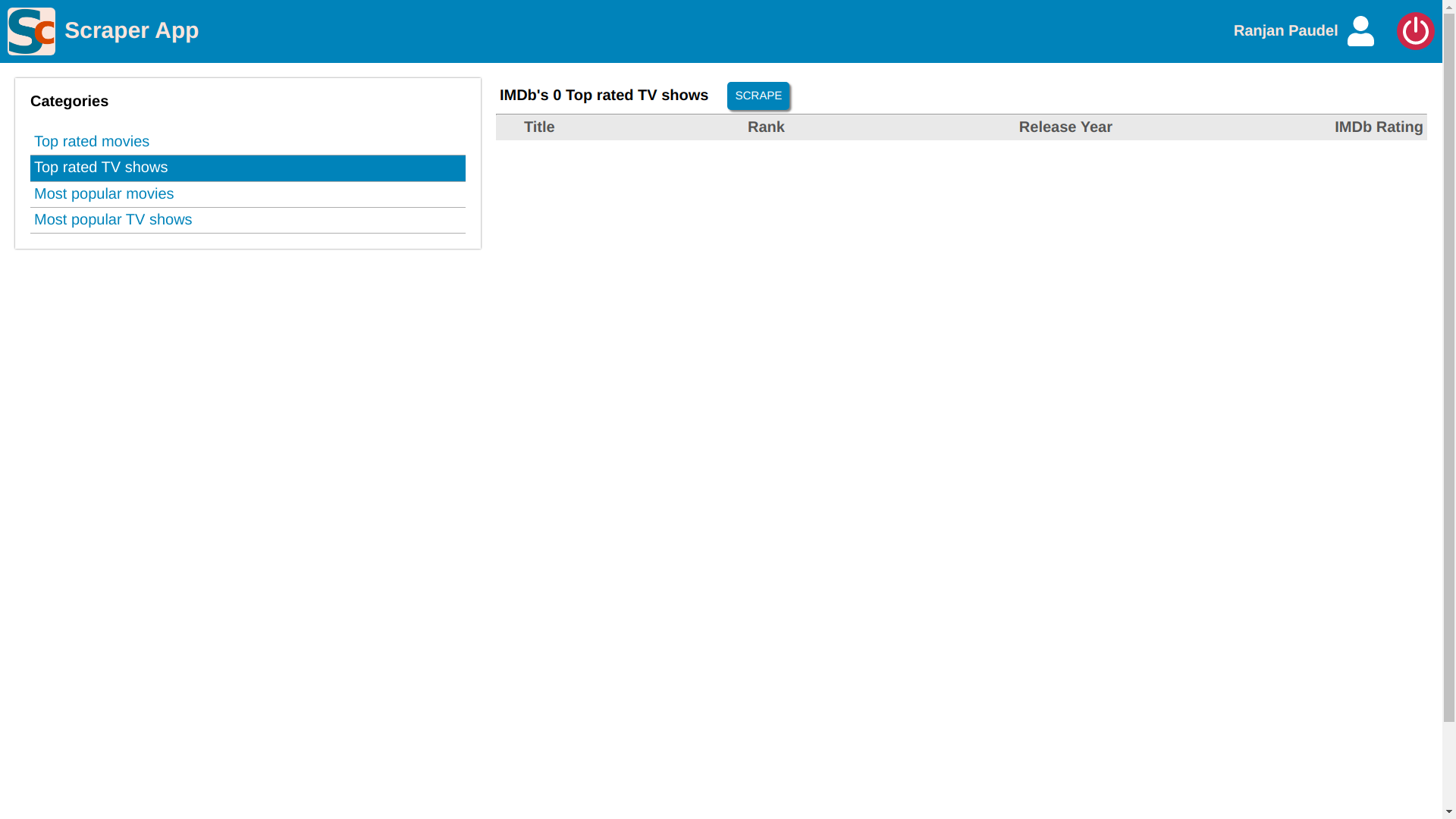Click the scrollbar up arrow
This screenshot has width=1456, height=819.
pyautogui.click(x=1449, y=6)
